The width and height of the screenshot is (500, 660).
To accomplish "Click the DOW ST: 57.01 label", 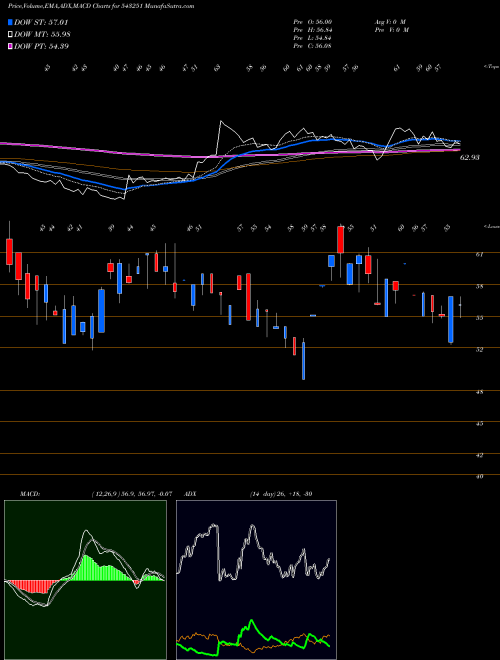I will (x=41, y=22).
